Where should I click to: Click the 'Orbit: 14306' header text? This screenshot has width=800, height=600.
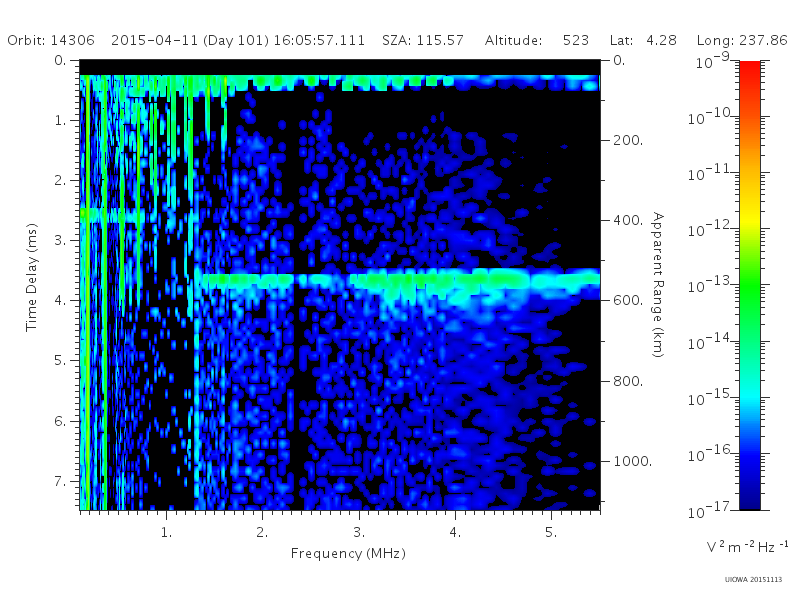51,40
